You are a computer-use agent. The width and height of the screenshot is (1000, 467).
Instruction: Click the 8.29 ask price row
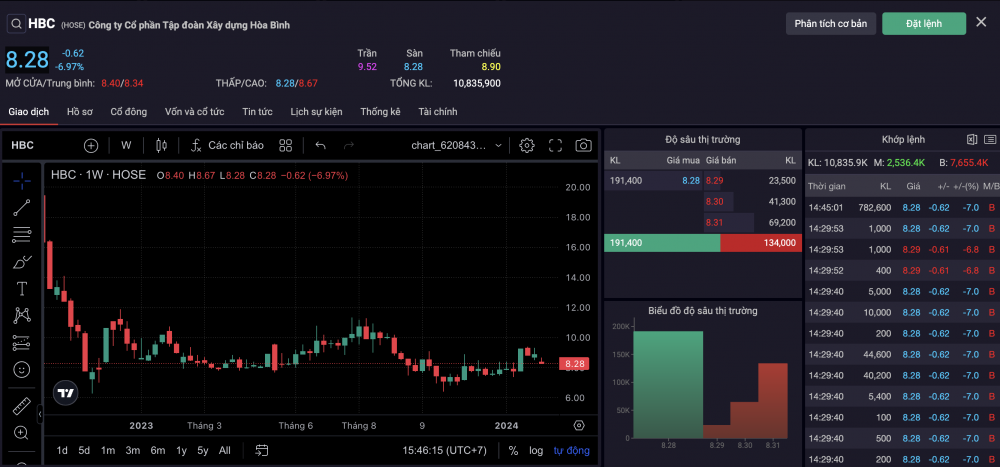click(753, 181)
